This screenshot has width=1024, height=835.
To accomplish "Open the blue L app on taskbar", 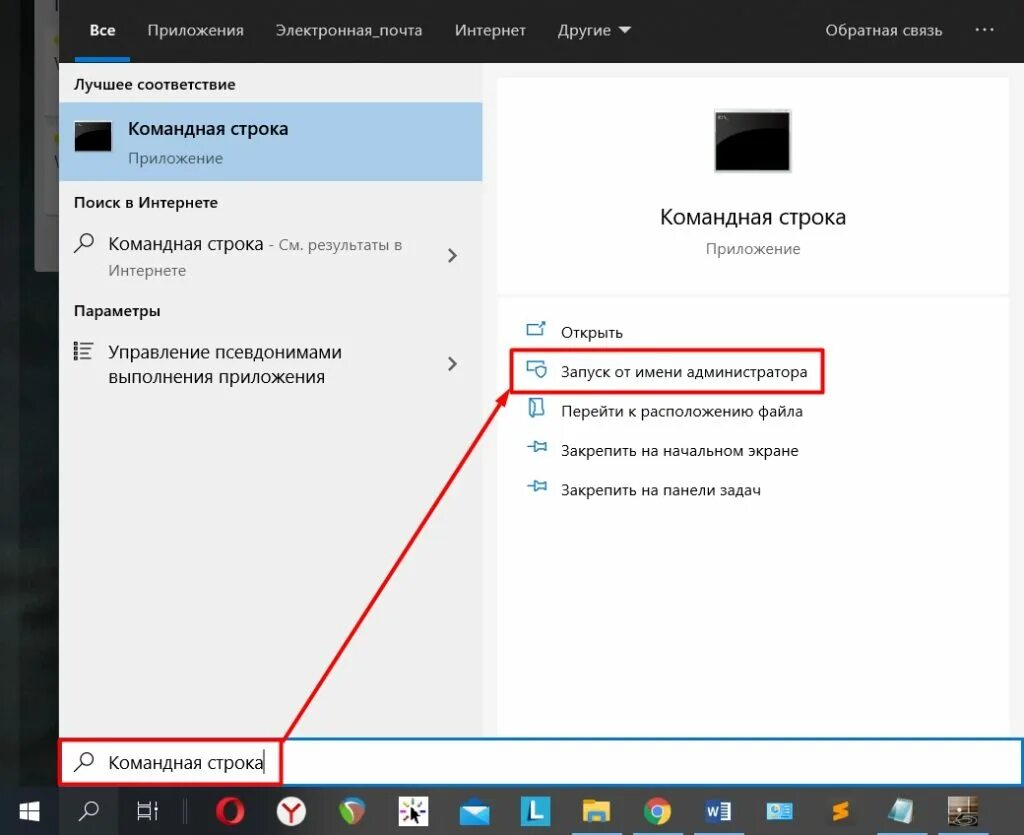I will (535, 811).
